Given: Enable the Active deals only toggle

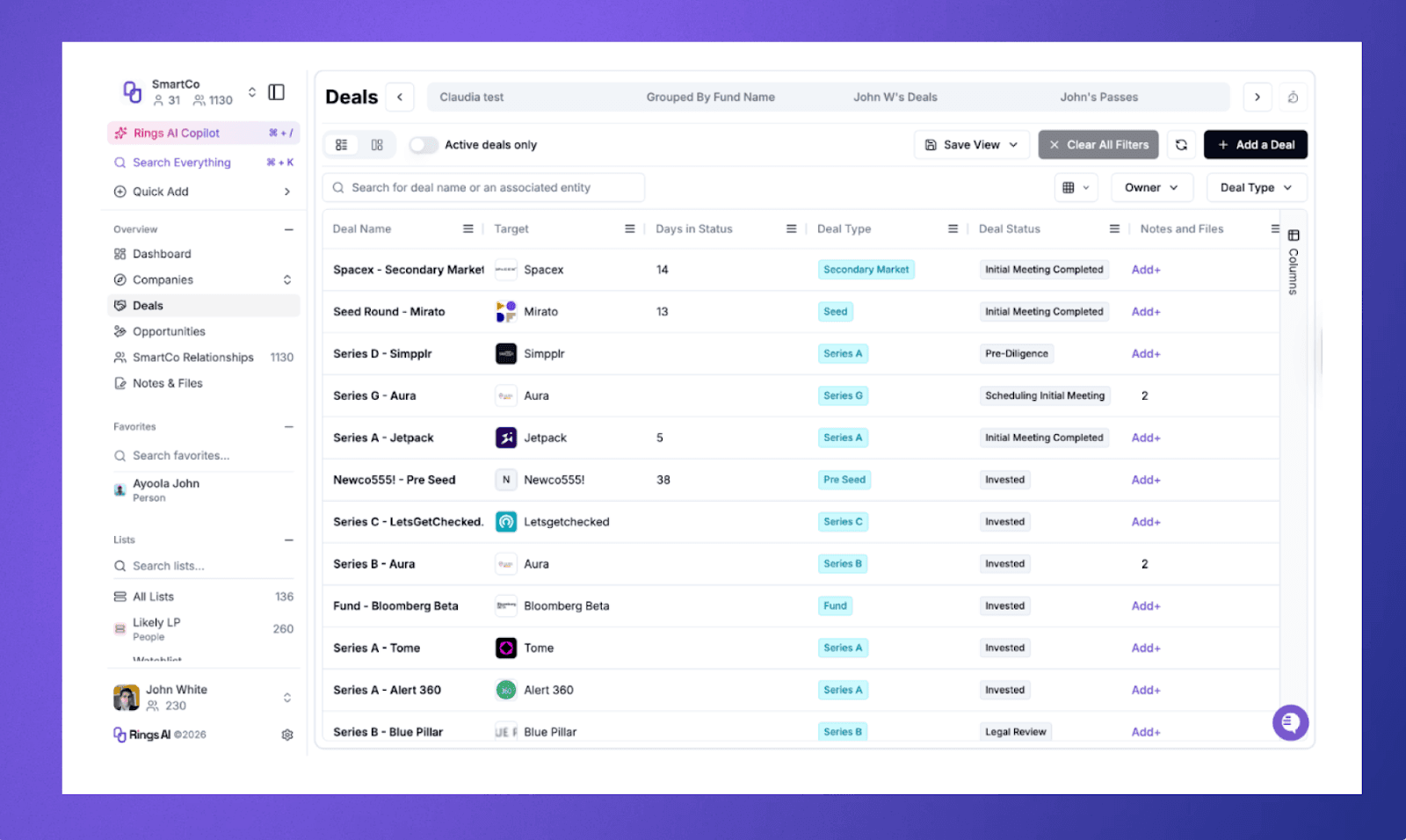Looking at the screenshot, I should tap(424, 144).
